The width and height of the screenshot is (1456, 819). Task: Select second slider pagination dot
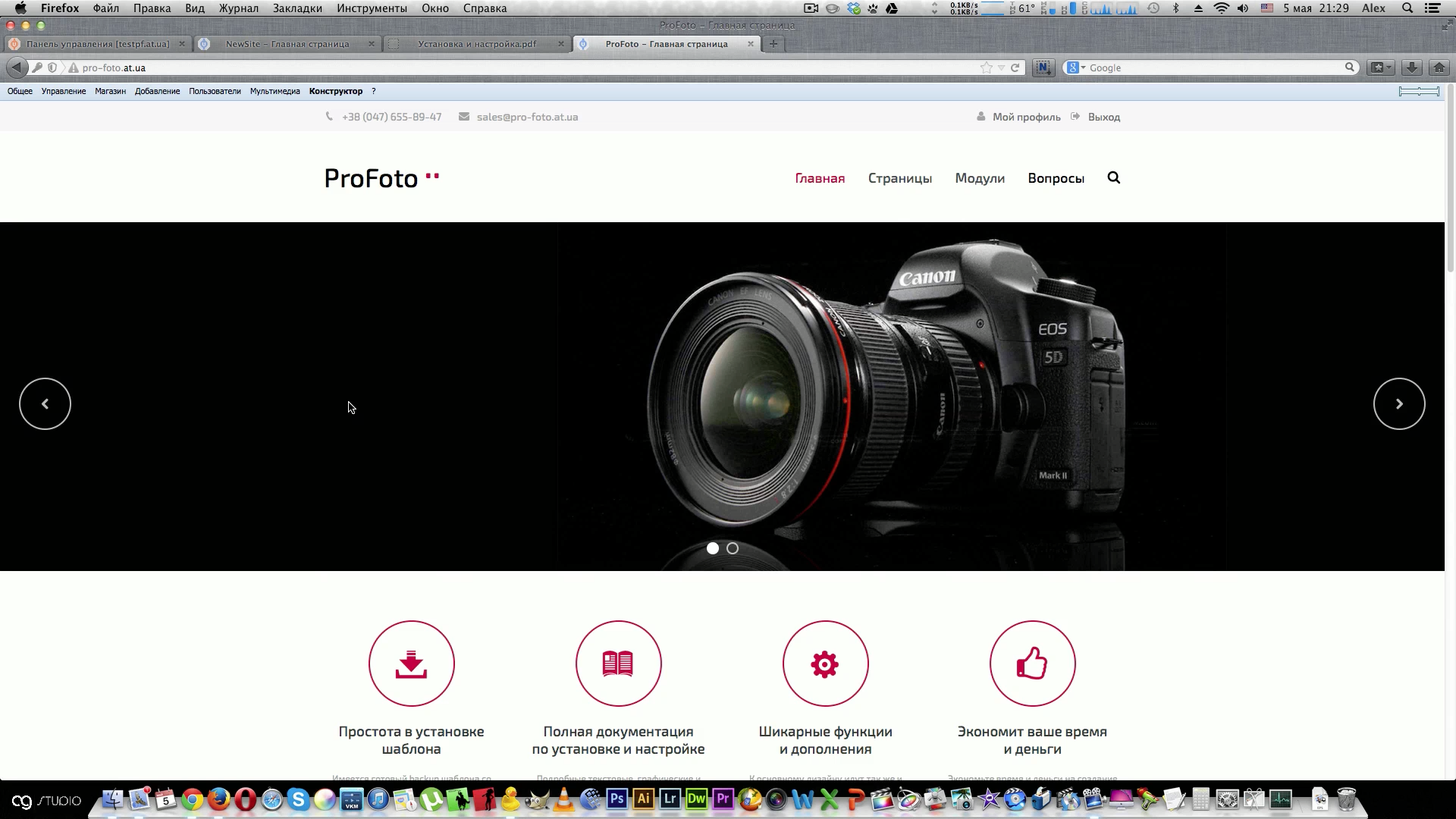point(733,548)
